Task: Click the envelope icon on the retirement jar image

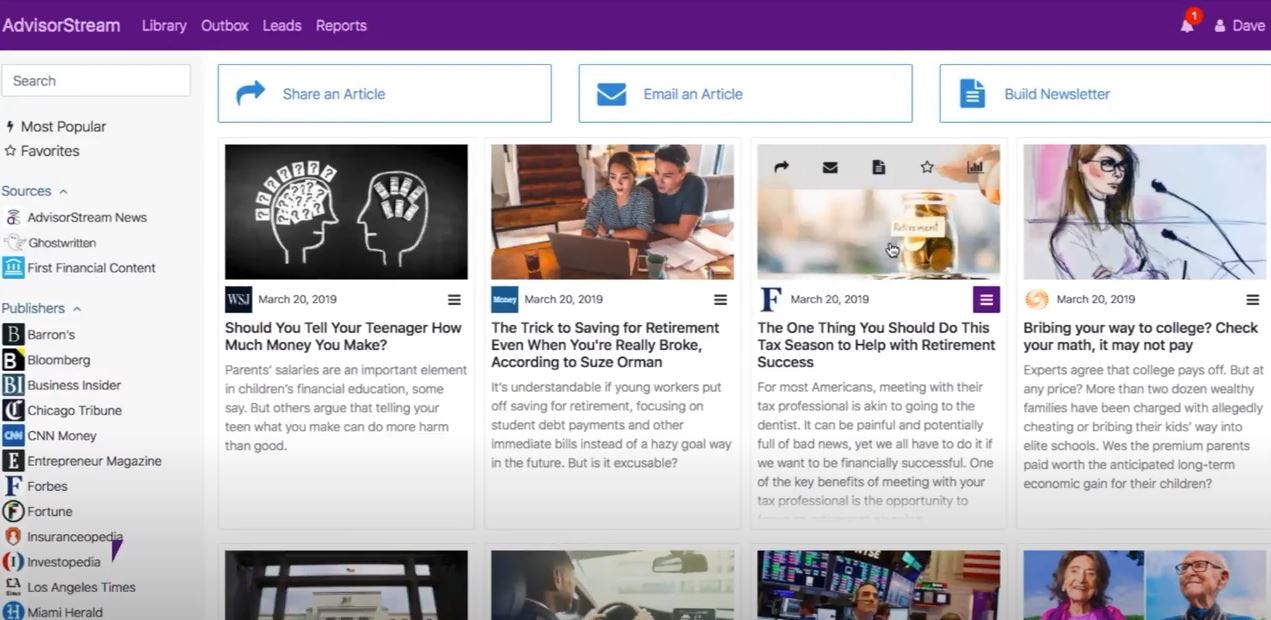Action: [830, 167]
